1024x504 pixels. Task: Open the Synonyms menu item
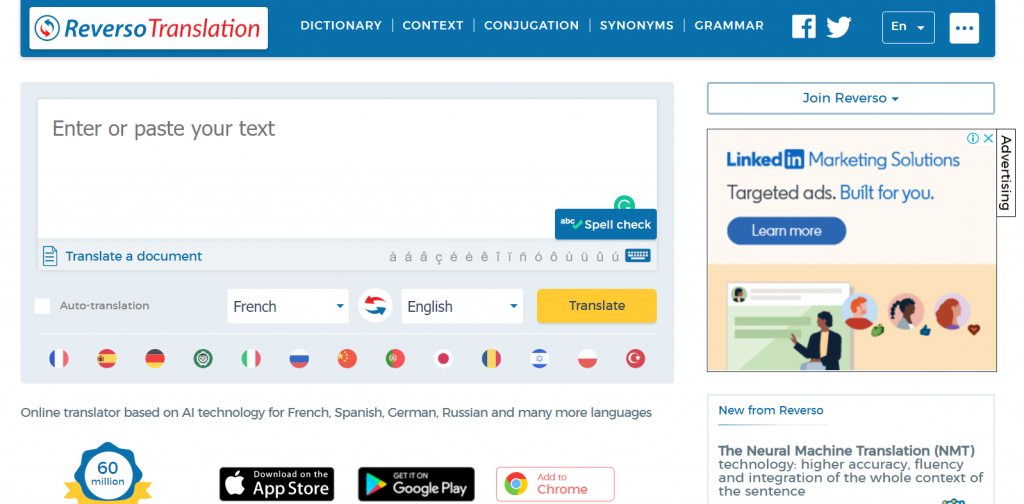coord(637,25)
